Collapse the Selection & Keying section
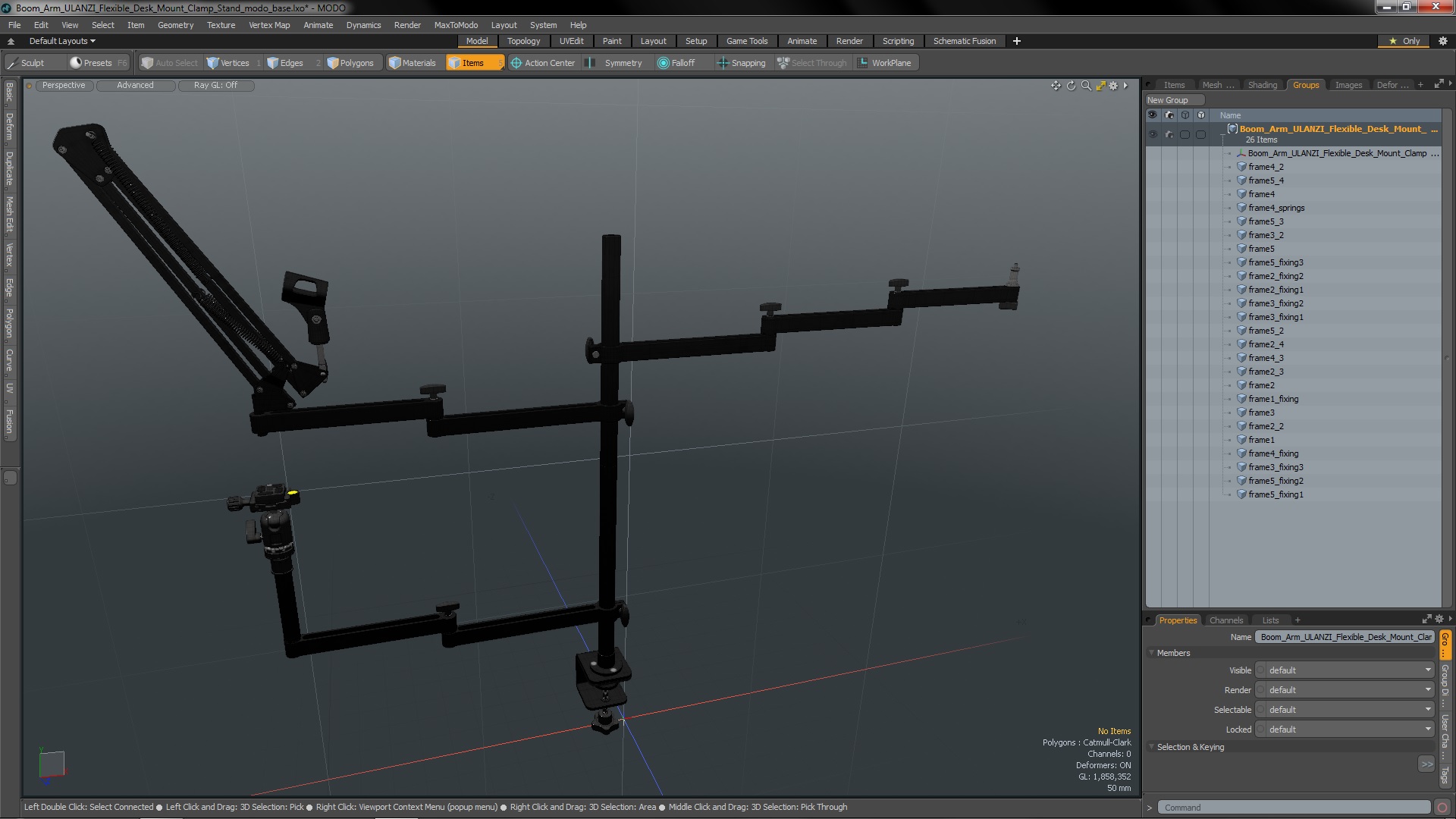This screenshot has height=819, width=1456. point(1151,747)
